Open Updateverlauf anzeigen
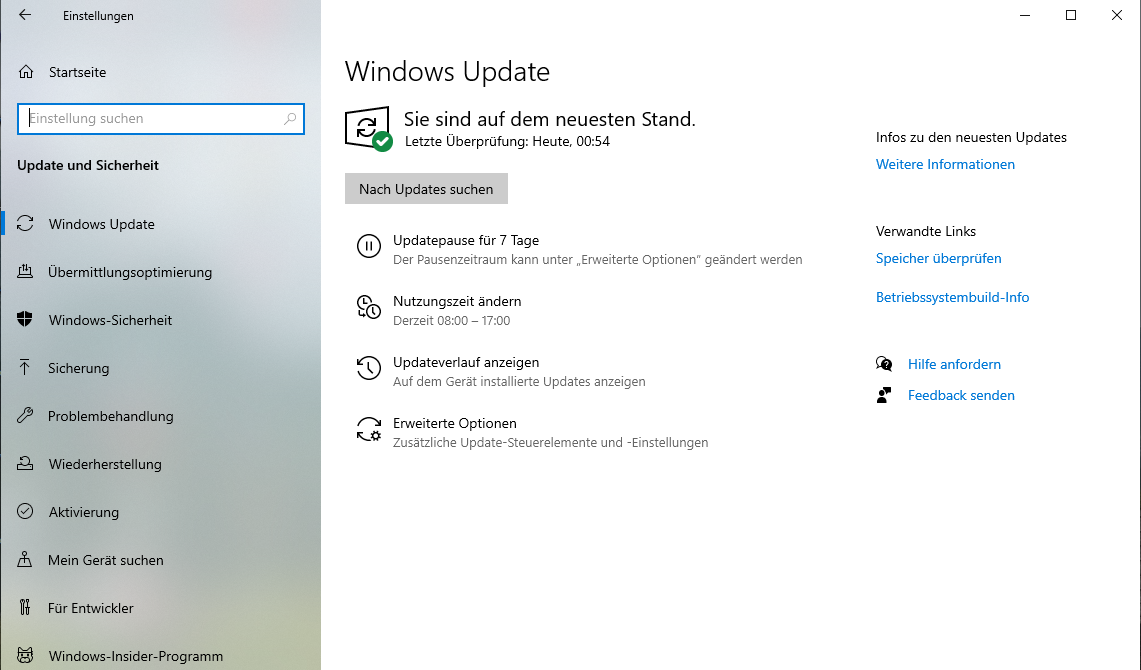1141x670 pixels. (x=466, y=362)
